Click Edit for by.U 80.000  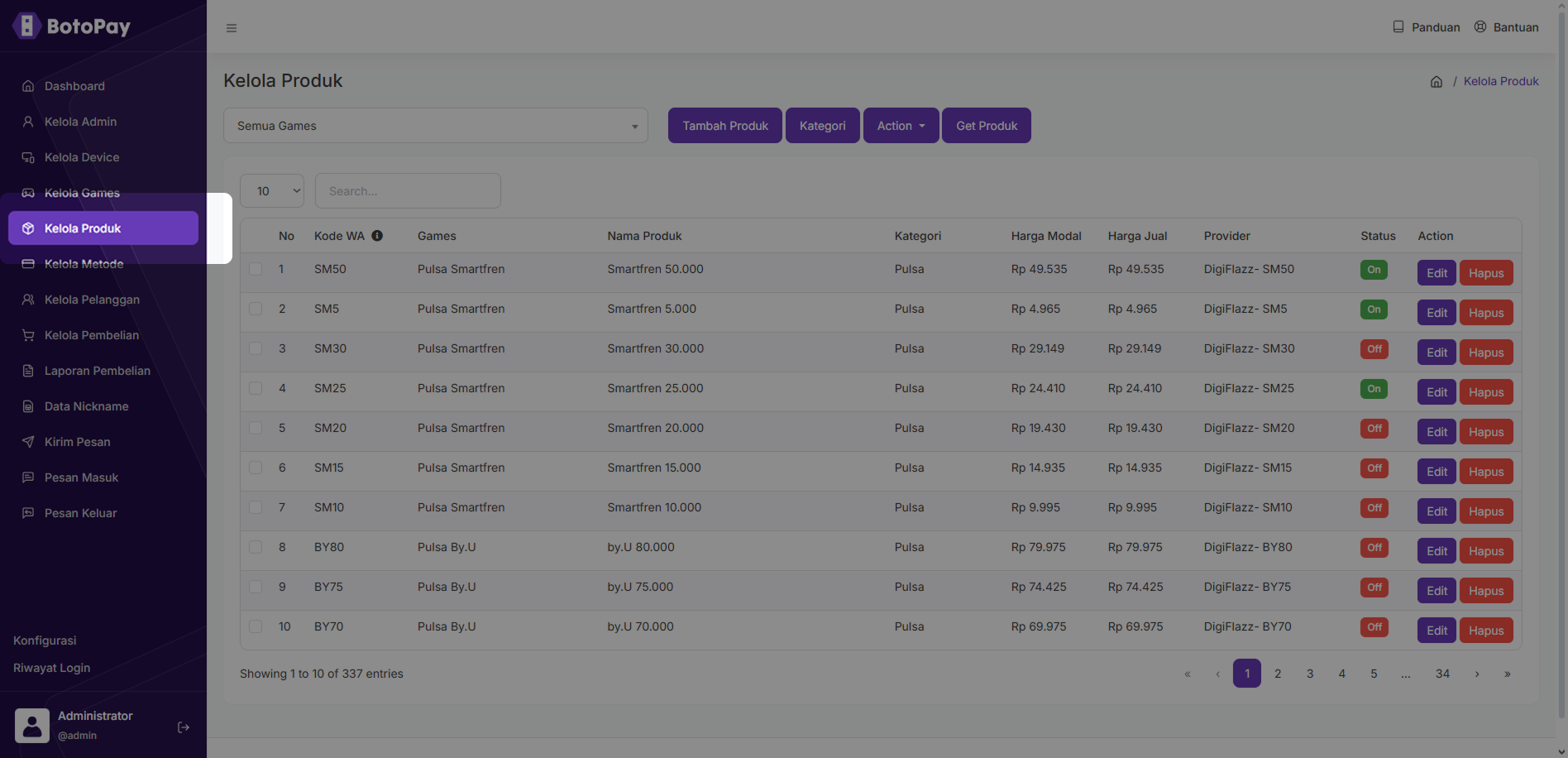click(1437, 551)
